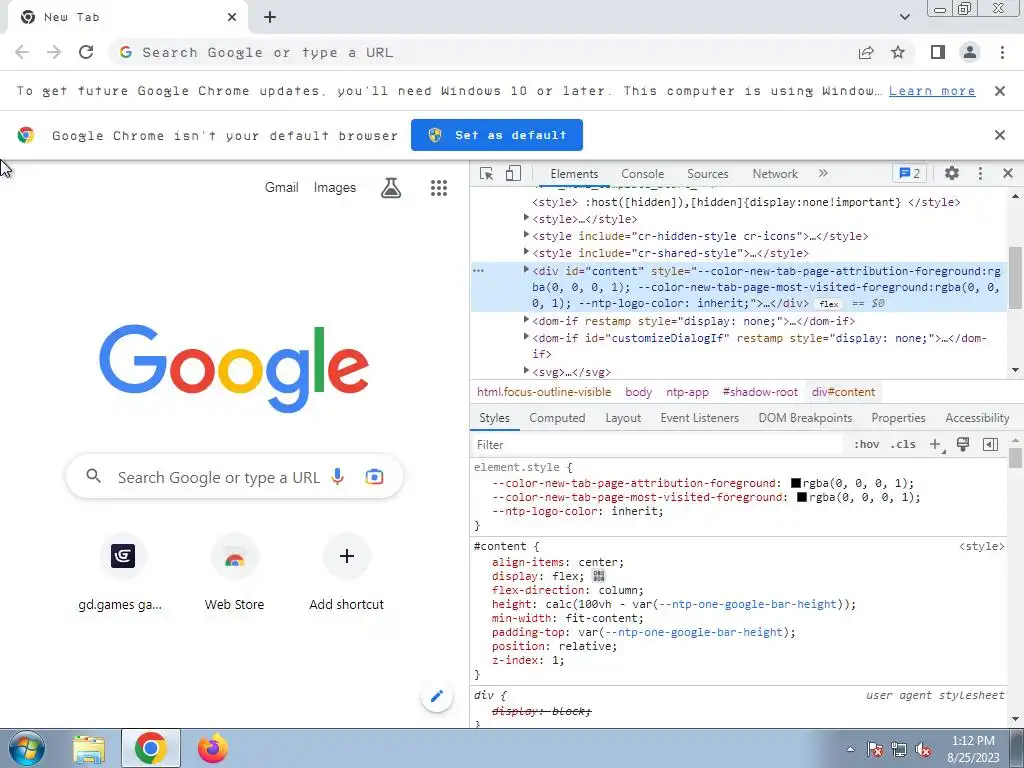
Task: Open the Learn more link
Action: click(932, 91)
